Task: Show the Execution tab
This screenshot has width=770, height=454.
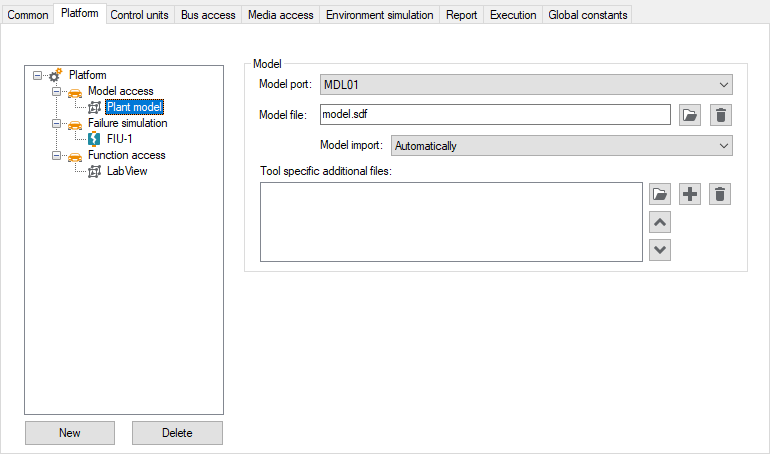Action: click(x=513, y=15)
